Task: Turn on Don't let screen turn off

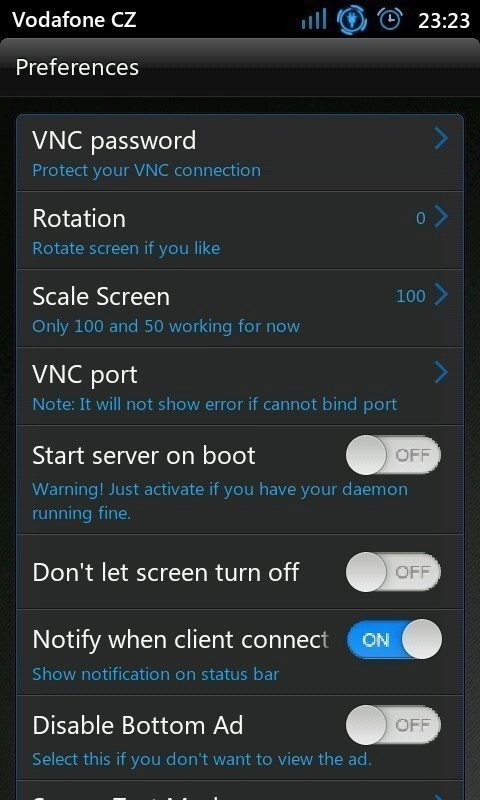Action: (x=393, y=572)
